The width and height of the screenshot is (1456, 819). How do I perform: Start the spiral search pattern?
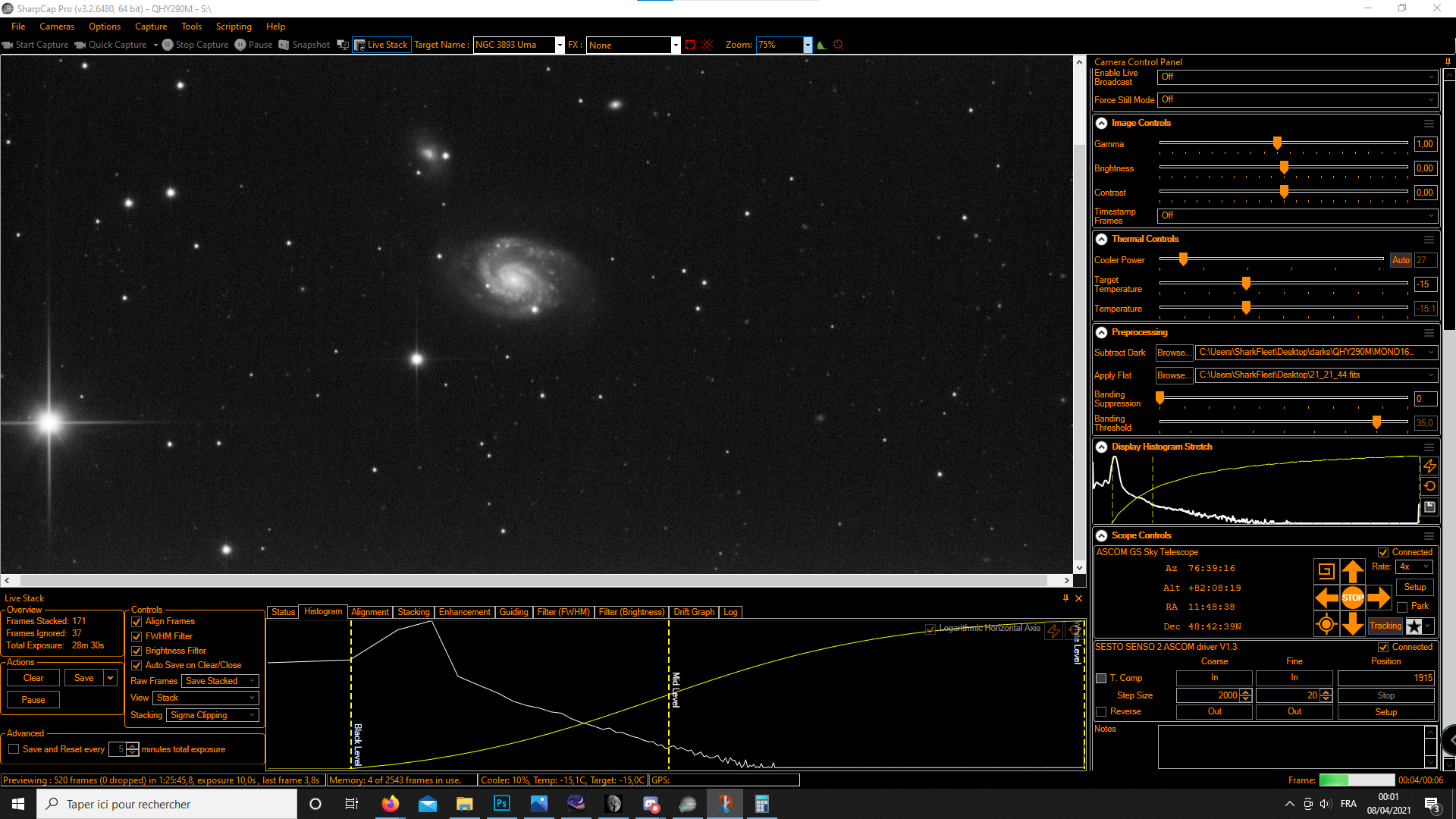tap(1326, 571)
